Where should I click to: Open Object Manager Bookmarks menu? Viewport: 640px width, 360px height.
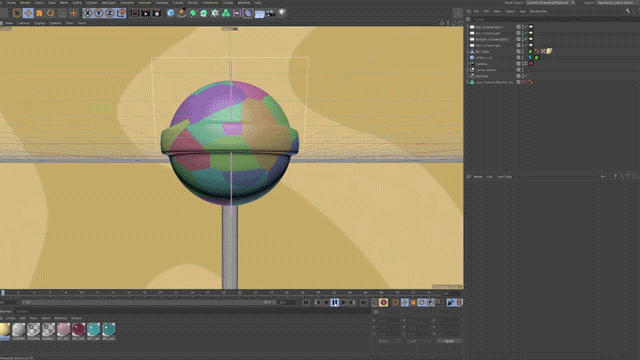[538, 11]
